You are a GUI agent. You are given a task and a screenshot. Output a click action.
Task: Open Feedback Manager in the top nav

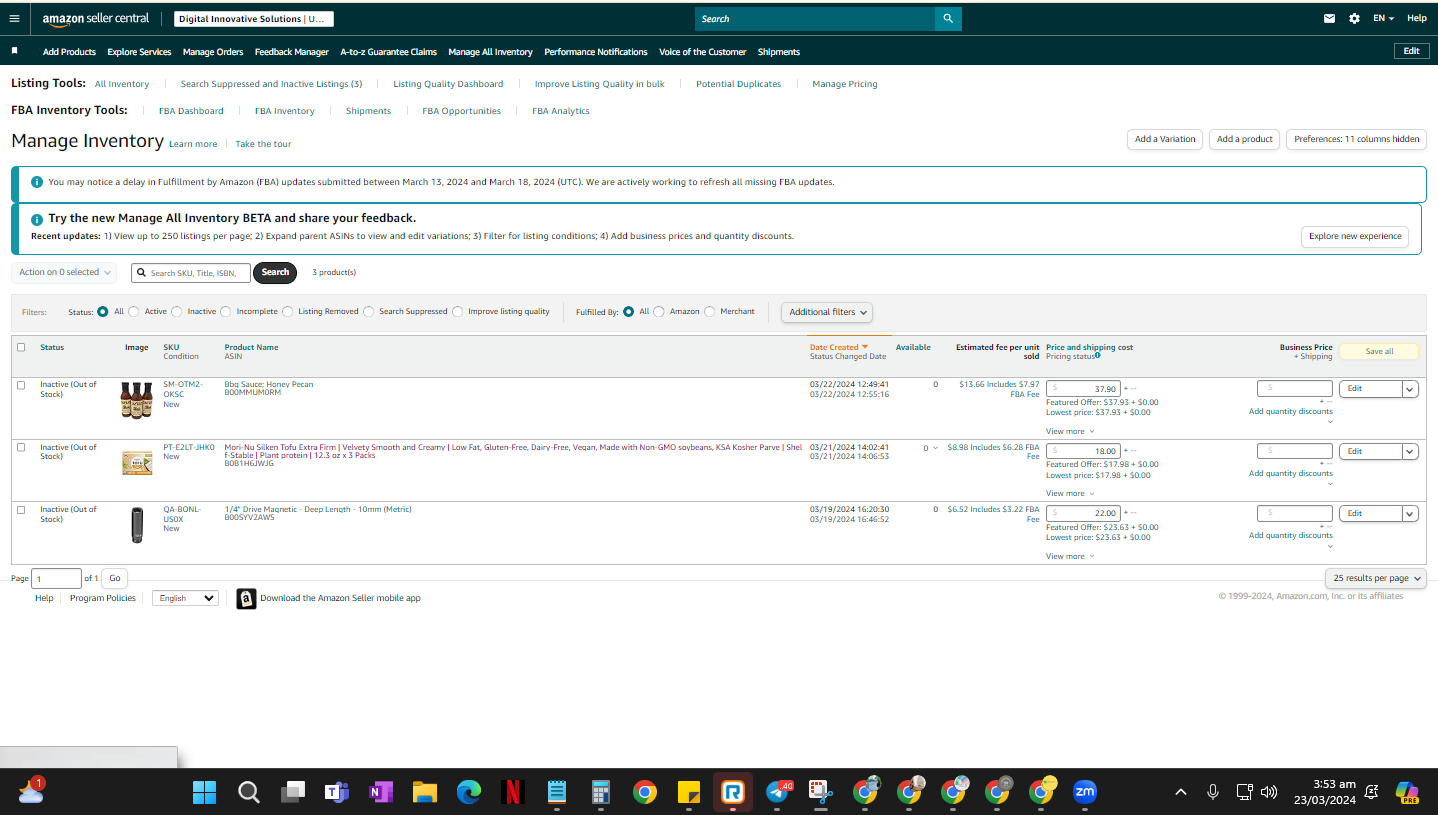click(292, 52)
